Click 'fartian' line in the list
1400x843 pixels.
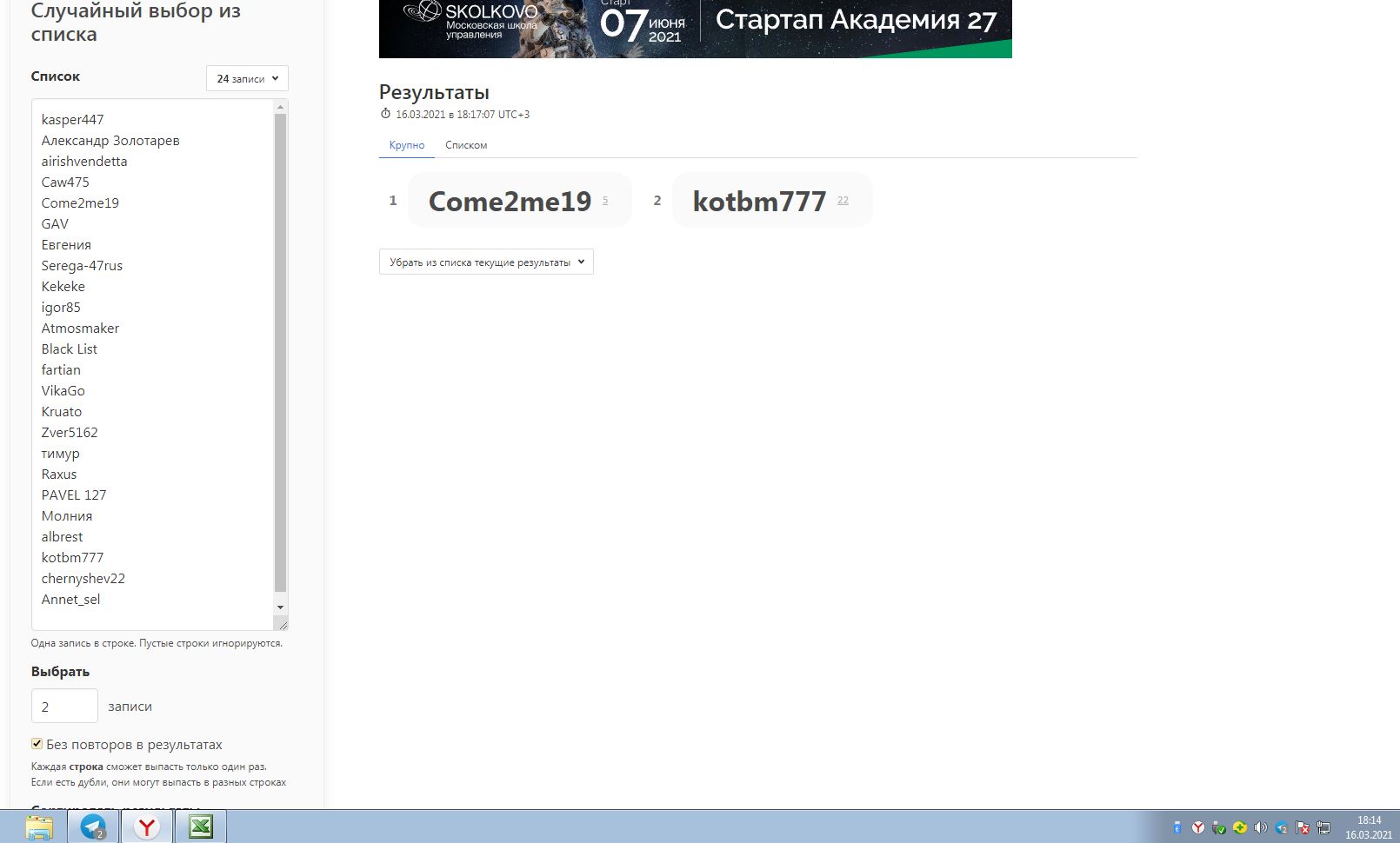[61, 370]
